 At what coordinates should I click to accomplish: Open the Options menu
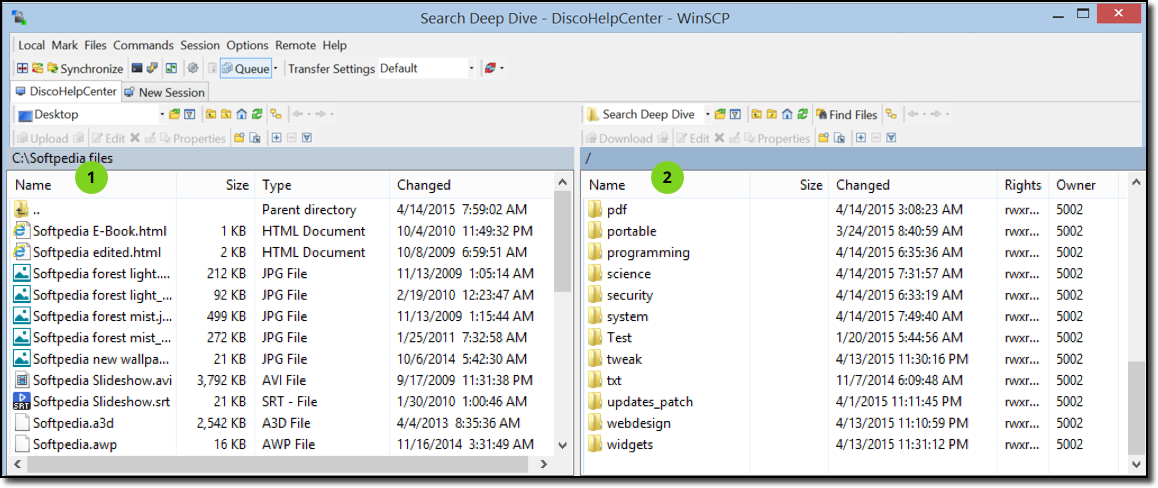pos(247,45)
